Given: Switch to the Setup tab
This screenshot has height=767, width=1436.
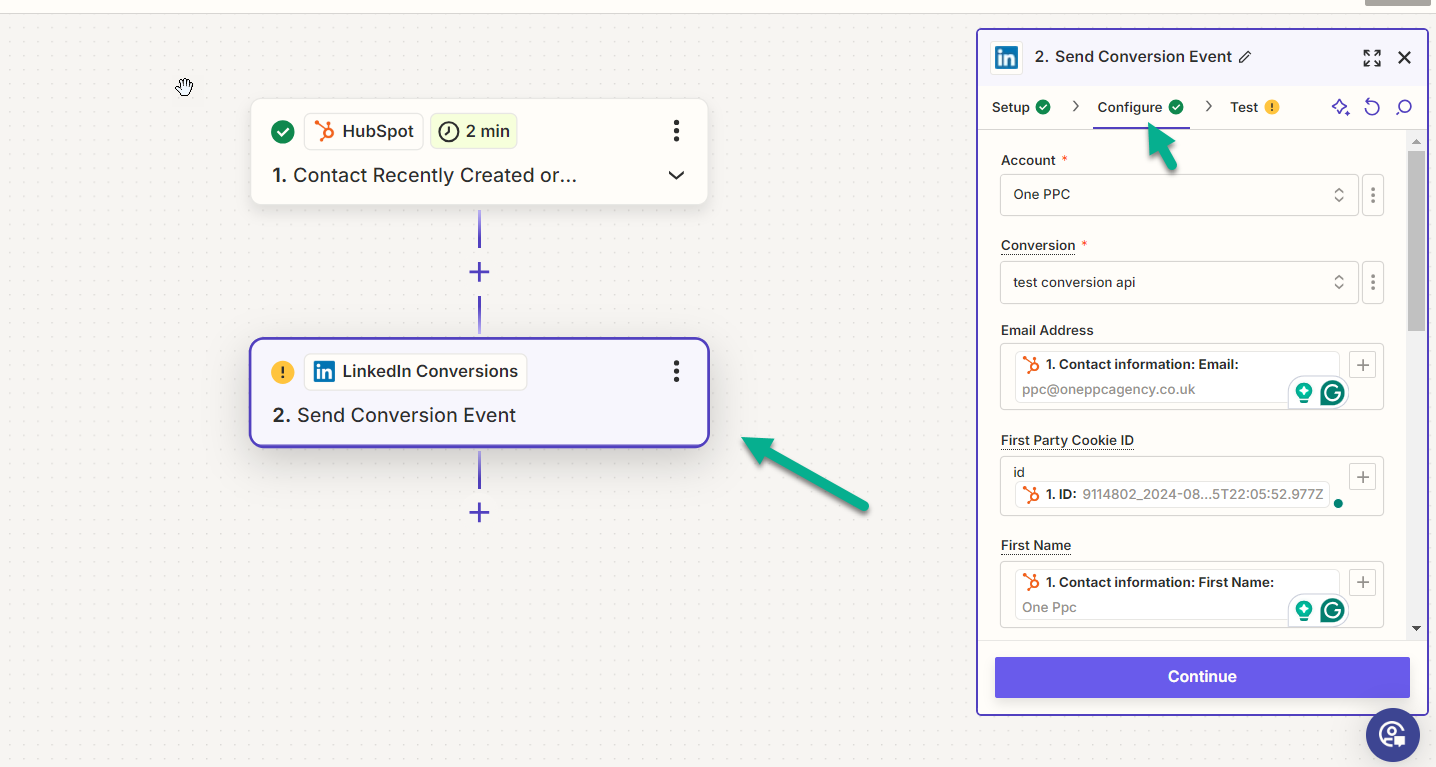Looking at the screenshot, I should pyautogui.click(x=1021, y=107).
